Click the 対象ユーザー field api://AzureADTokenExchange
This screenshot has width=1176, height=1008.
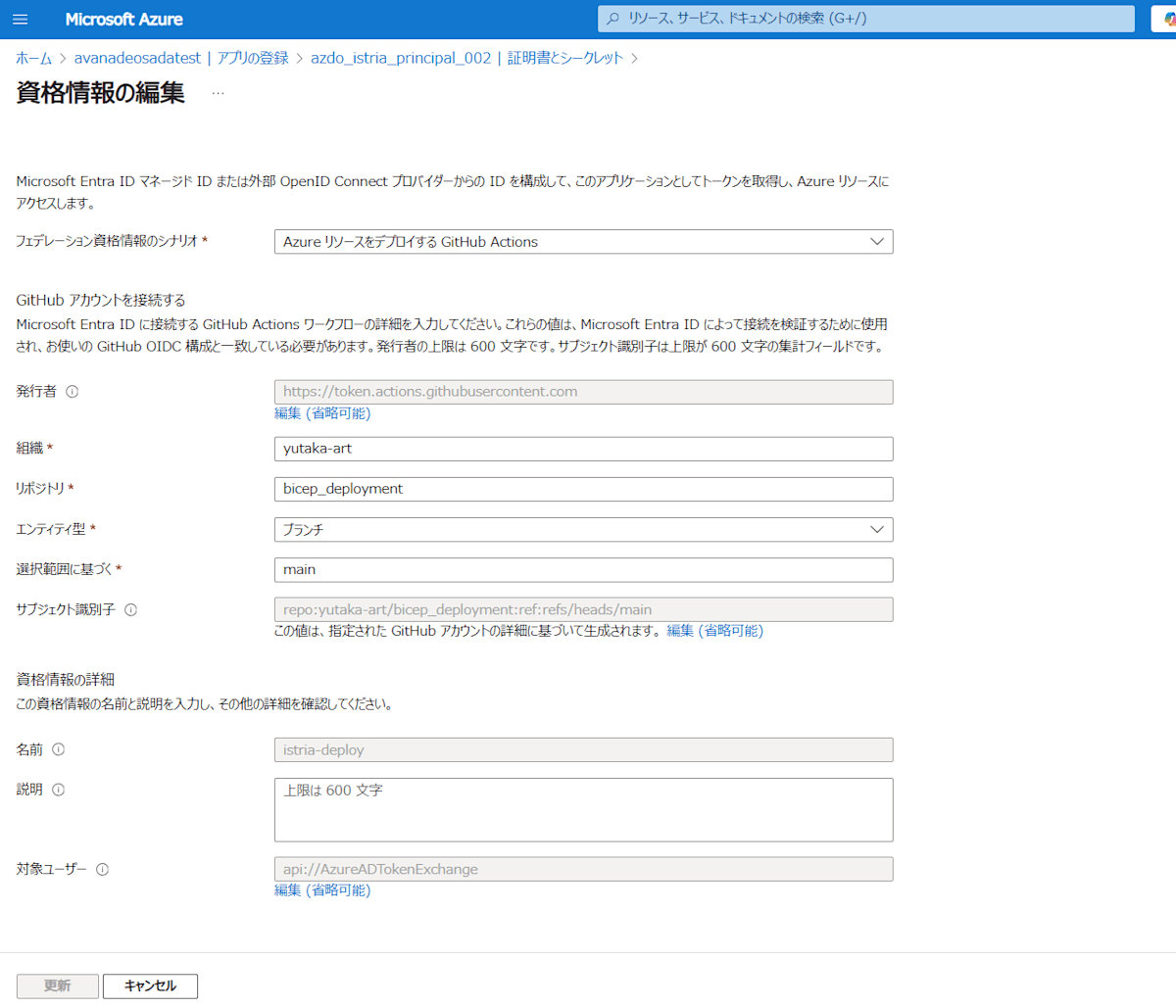click(x=583, y=870)
